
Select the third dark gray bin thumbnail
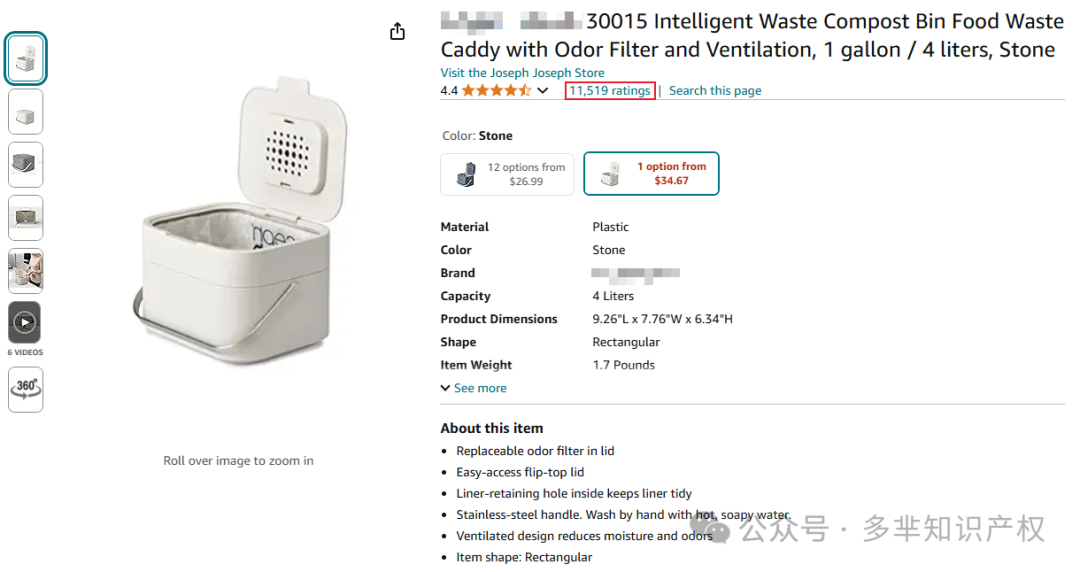tap(26, 164)
